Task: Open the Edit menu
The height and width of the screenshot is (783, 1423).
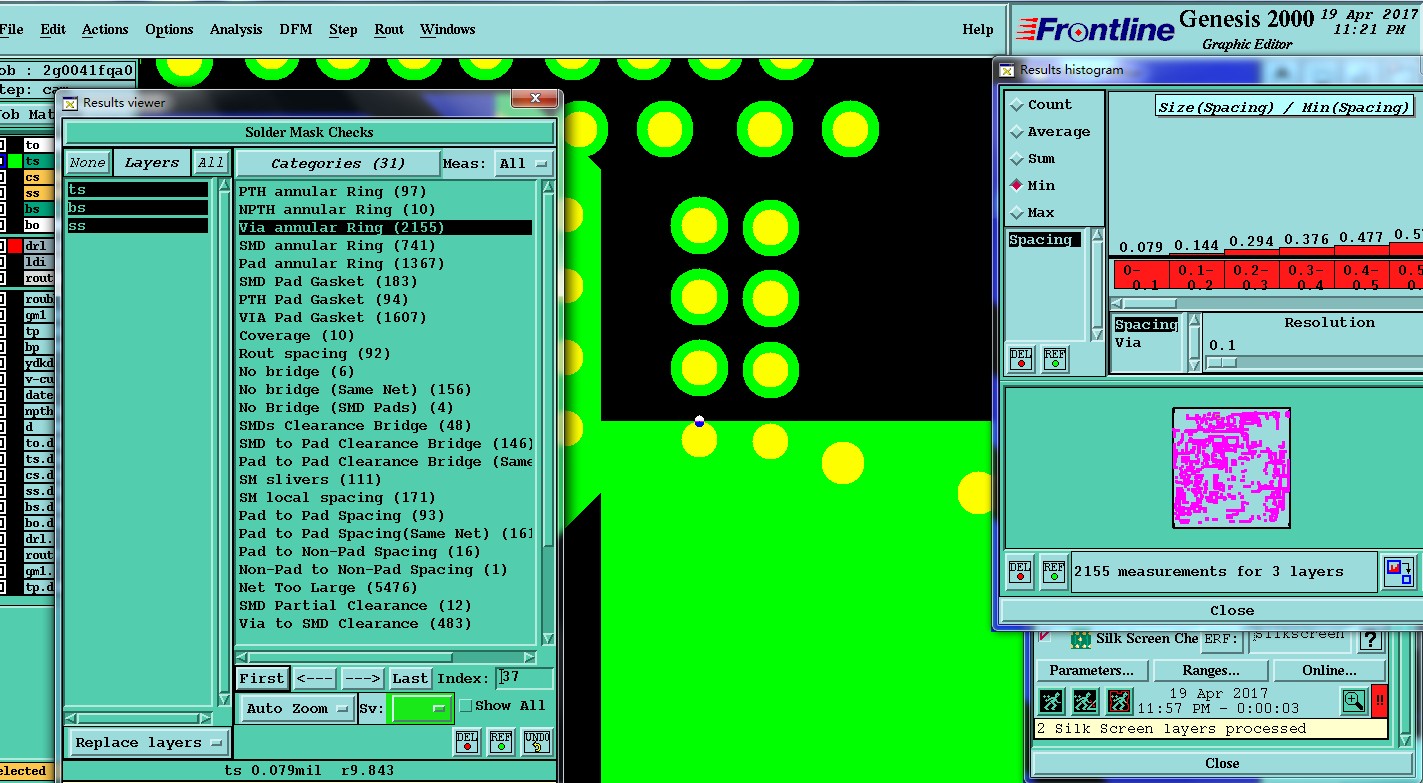Action: (x=53, y=29)
